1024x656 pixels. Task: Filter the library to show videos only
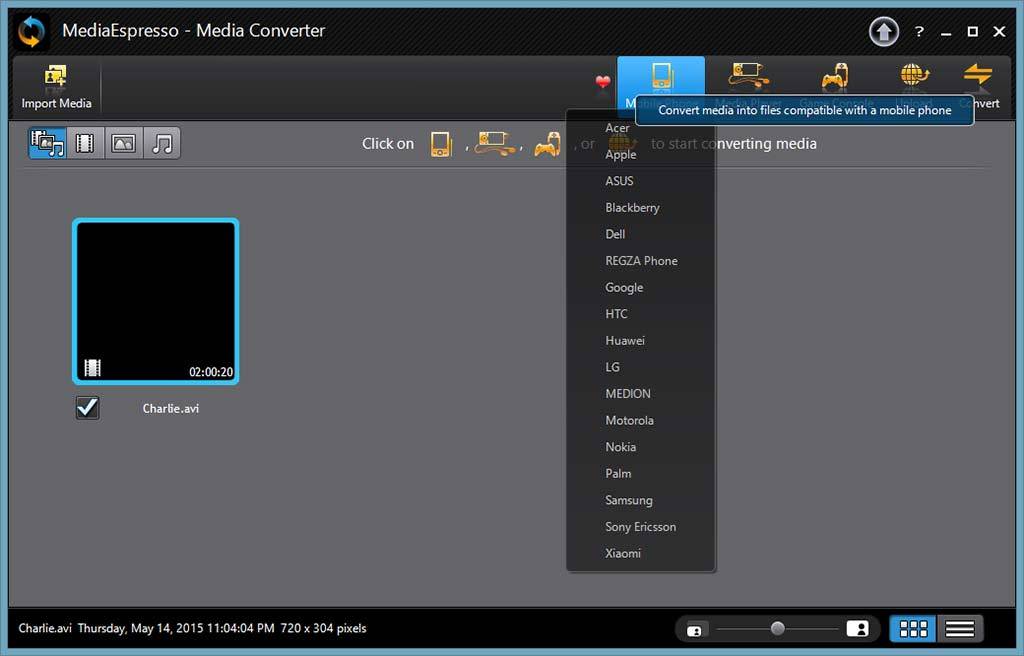click(x=85, y=144)
